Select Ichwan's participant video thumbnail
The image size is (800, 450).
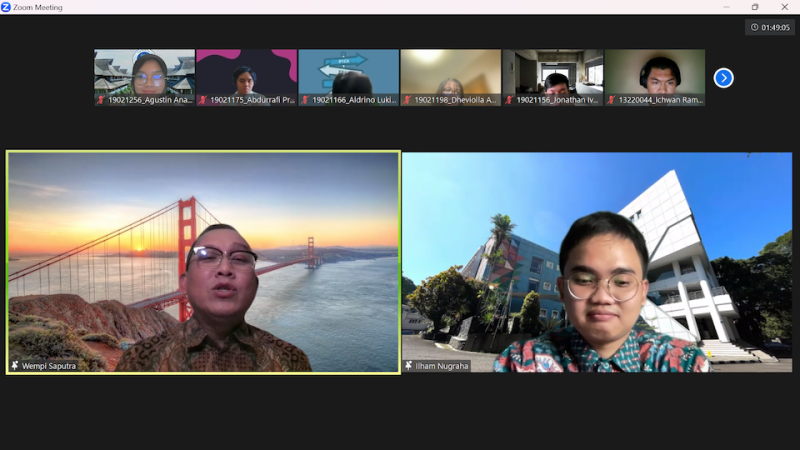(x=655, y=72)
